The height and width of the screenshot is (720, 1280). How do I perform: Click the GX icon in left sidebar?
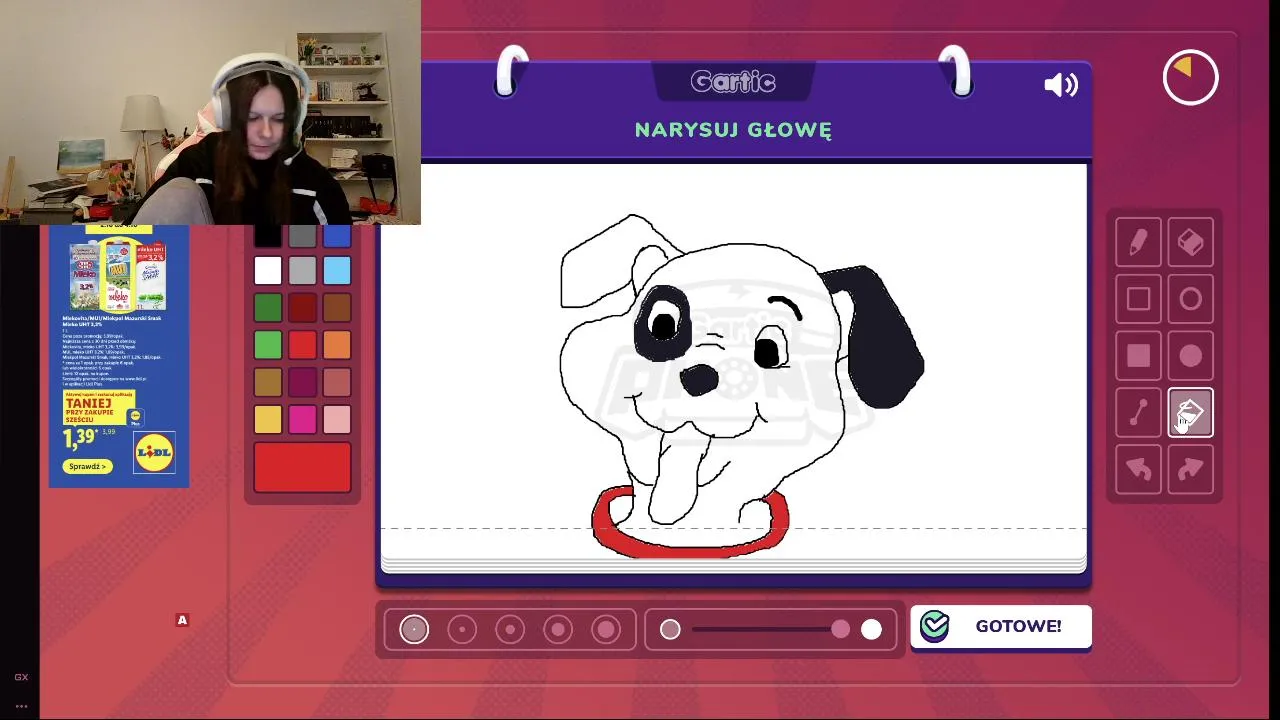pyautogui.click(x=21, y=677)
